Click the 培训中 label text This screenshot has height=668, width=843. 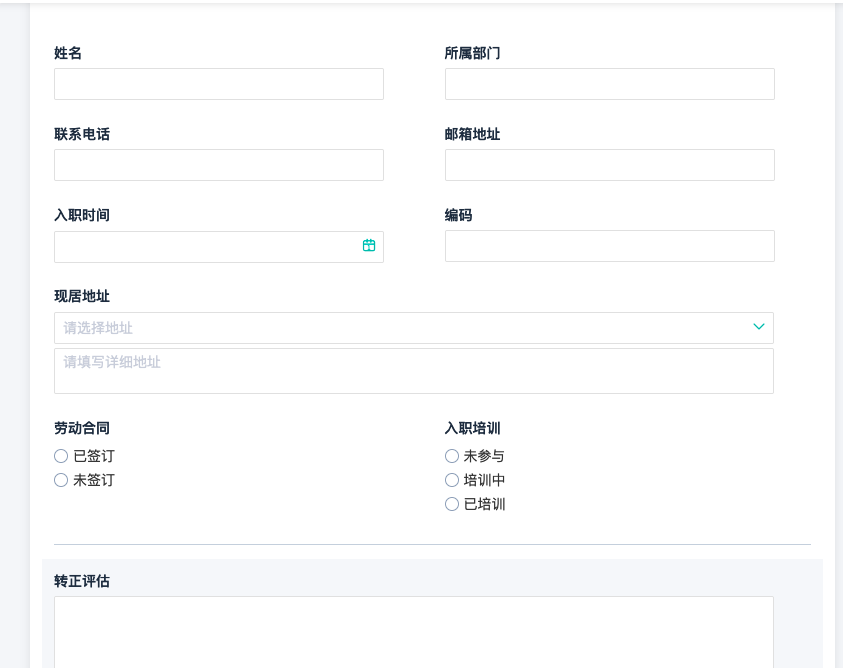tap(485, 480)
